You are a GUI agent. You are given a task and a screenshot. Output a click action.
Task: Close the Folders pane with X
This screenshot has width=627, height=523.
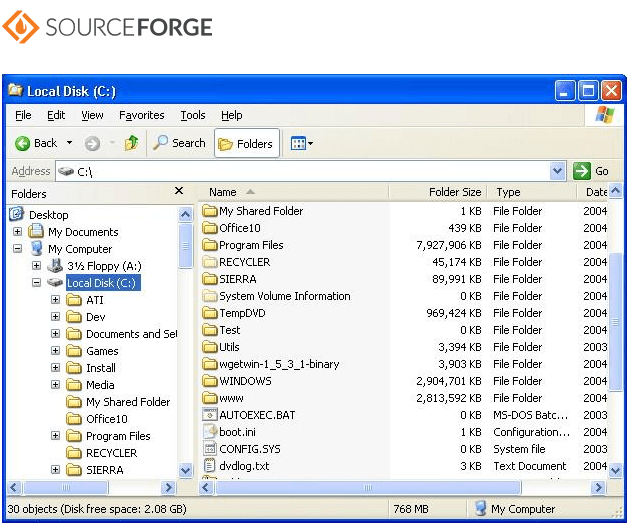coord(179,191)
